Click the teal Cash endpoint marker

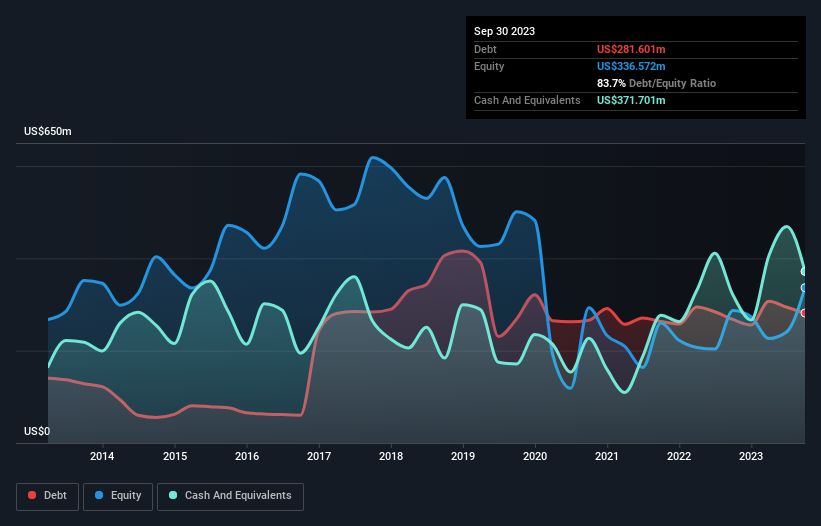point(804,272)
